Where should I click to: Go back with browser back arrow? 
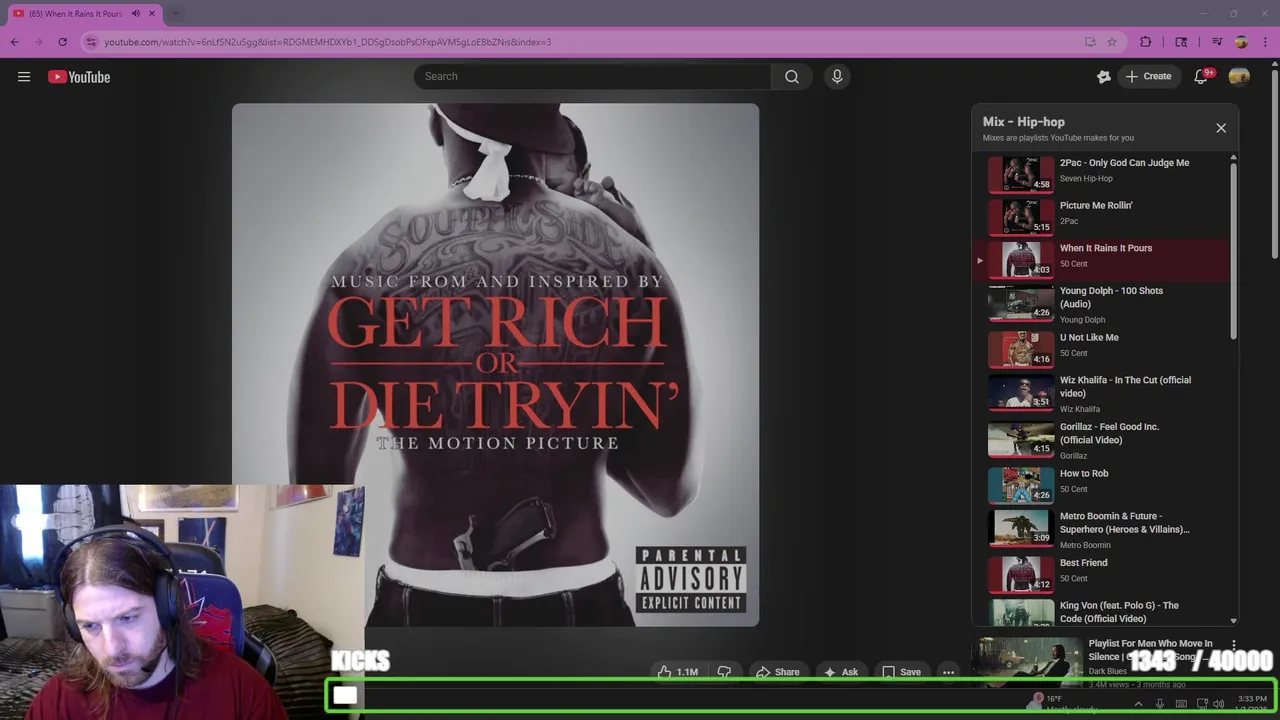[15, 42]
